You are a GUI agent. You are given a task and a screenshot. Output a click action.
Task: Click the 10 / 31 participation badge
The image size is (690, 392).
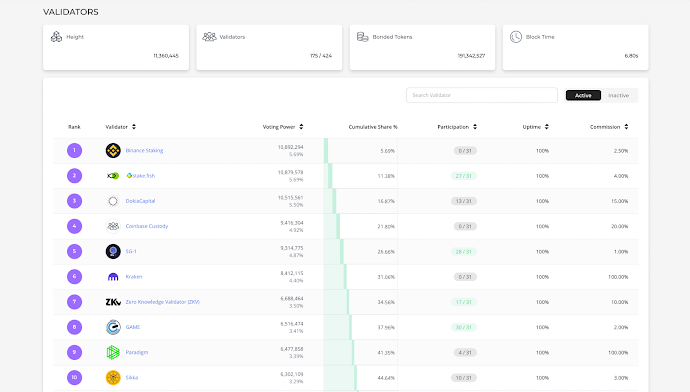(464, 378)
